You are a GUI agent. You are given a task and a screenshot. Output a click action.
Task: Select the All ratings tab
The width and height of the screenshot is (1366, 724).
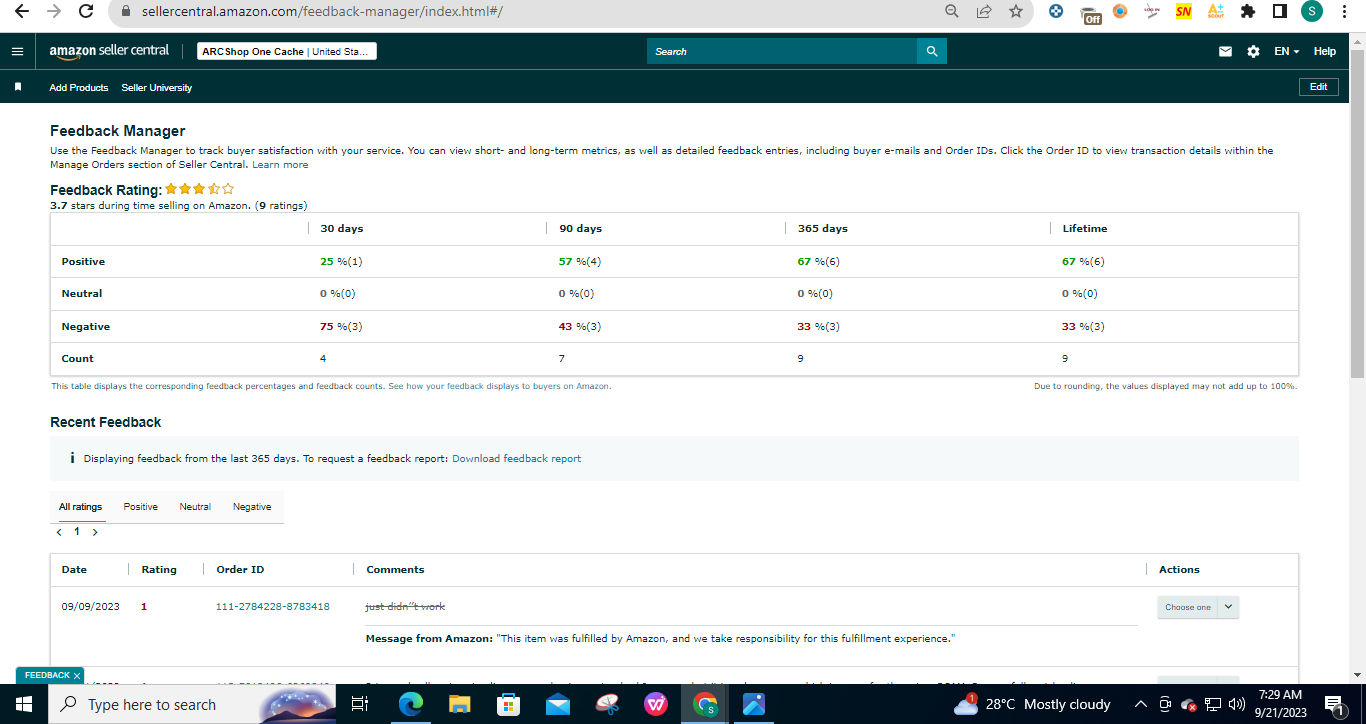(81, 507)
